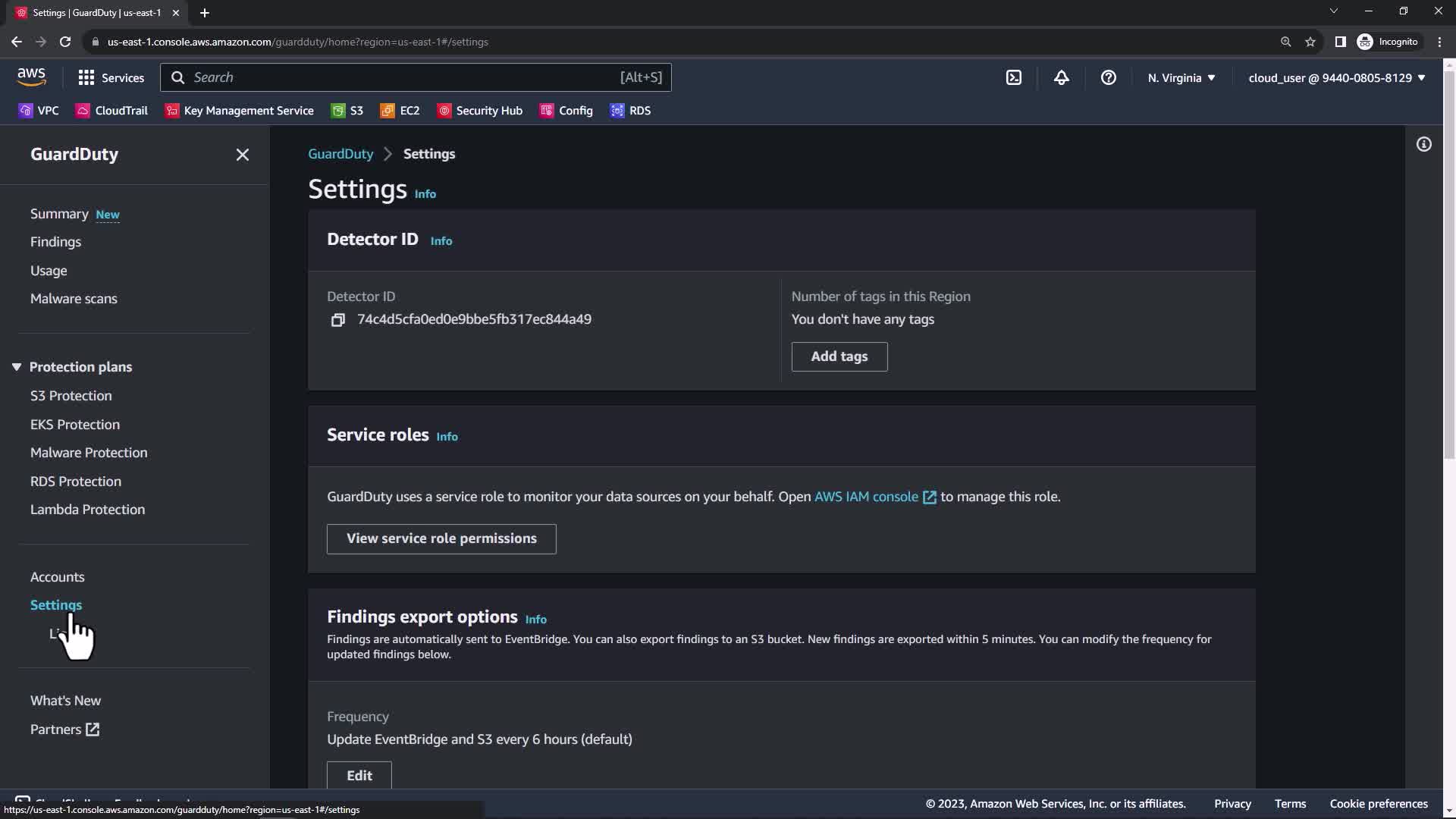Image resolution: width=1456 pixels, height=819 pixels.
Task: Navigate to Findings in the sidebar
Action: coord(55,242)
